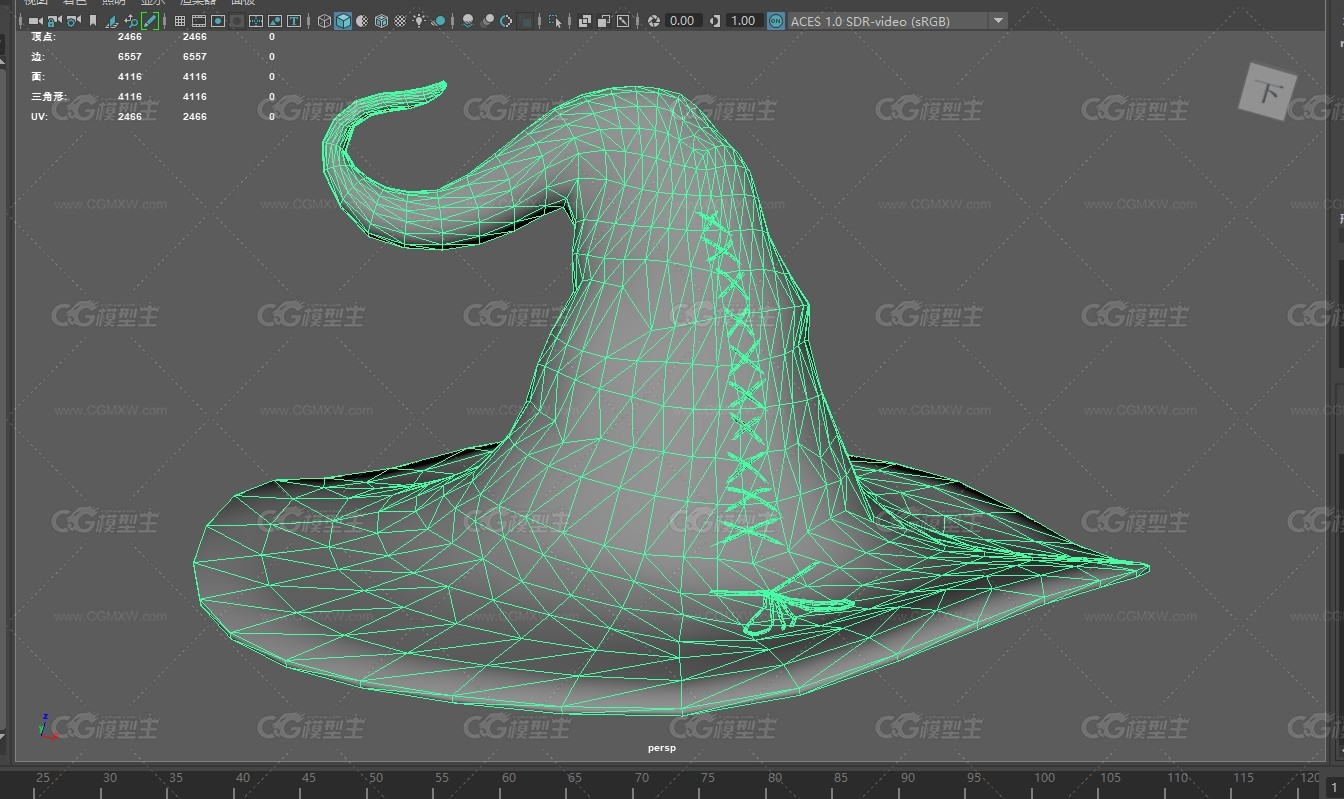This screenshot has width=1344, height=799.
Task: Click the Exposure aperture icon
Action: pyautogui.click(x=653, y=20)
